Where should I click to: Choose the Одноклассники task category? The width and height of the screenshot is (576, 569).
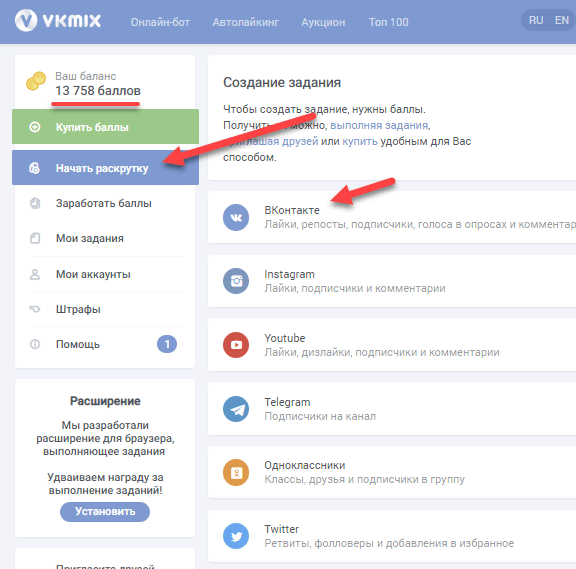[x=392, y=472]
